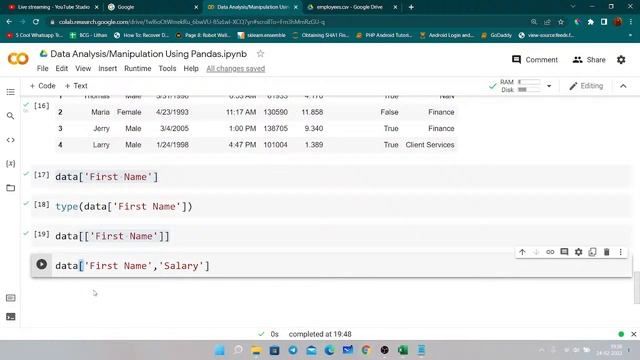640x360 pixels.
Task: Open the View menu
Action: coord(83,69)
